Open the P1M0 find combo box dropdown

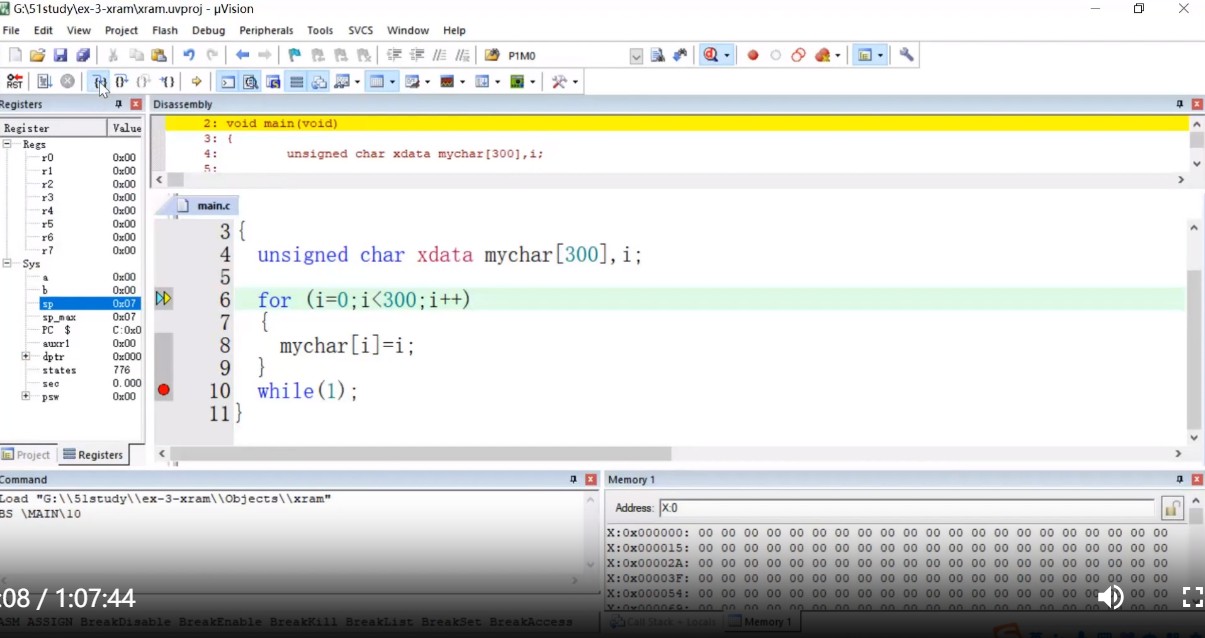coord(636,56)
